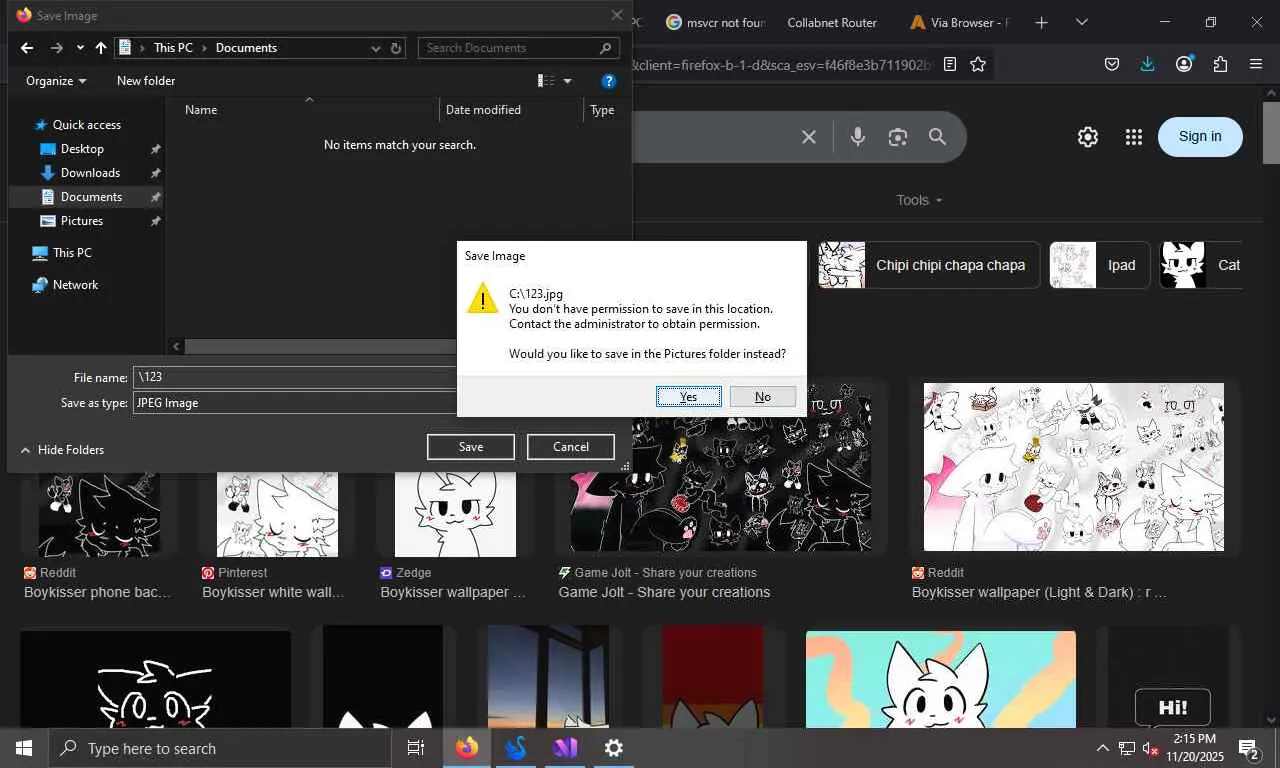Image resolution: width=1280 pixels, height=768 pixels.
Task: Go back in the Save Image dialog
Action: 27,48
